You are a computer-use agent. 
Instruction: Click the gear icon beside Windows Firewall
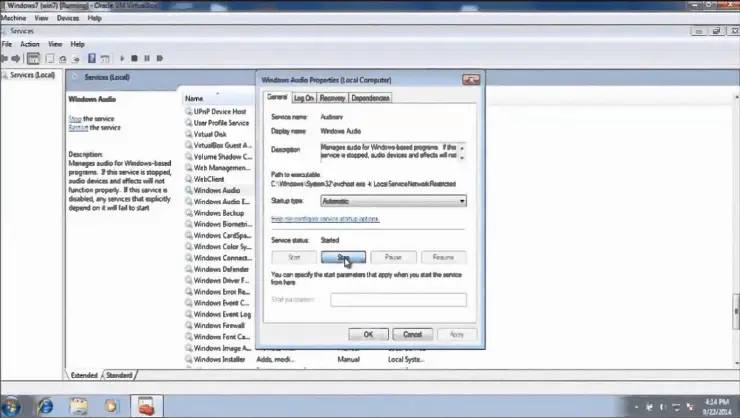(x=188, y=326)
